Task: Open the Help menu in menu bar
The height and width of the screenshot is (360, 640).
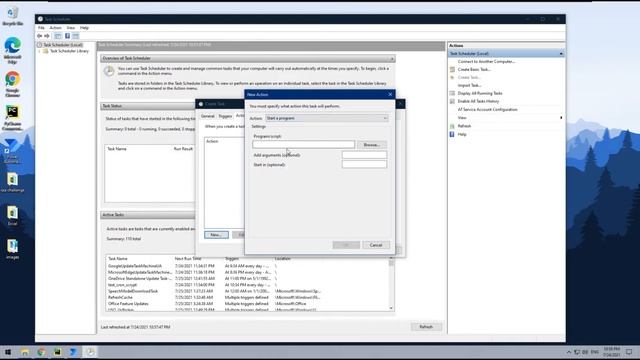Action: tap(84, 28)
